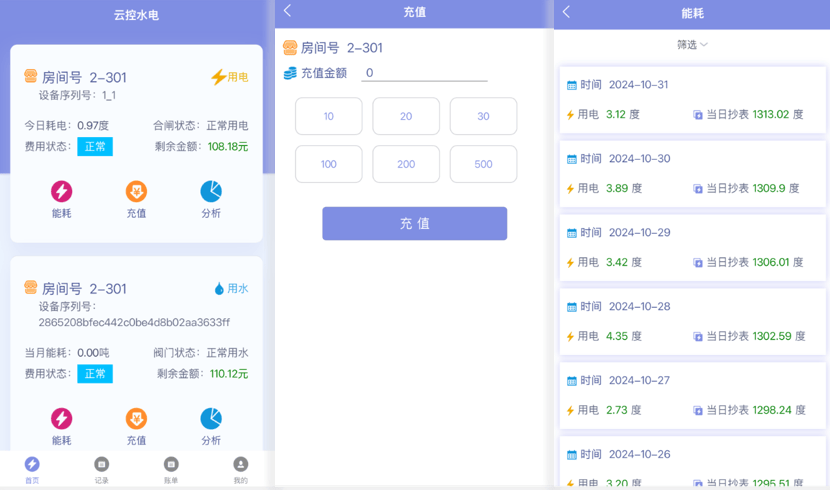Screen dimensions: 830x490
Task: Tap 充值 icon in water card
Action: (x=136, y=418)
